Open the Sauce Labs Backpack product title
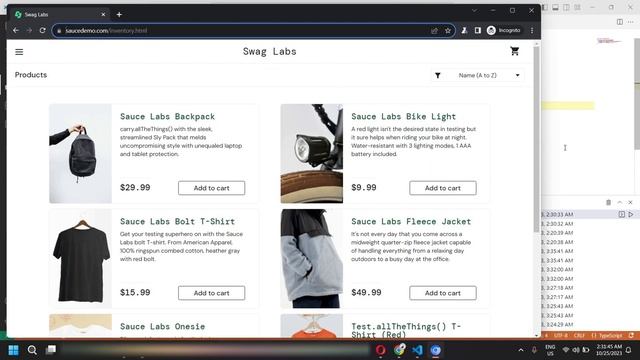This screenshot has height=360, width=640. (x=167, y=117)
